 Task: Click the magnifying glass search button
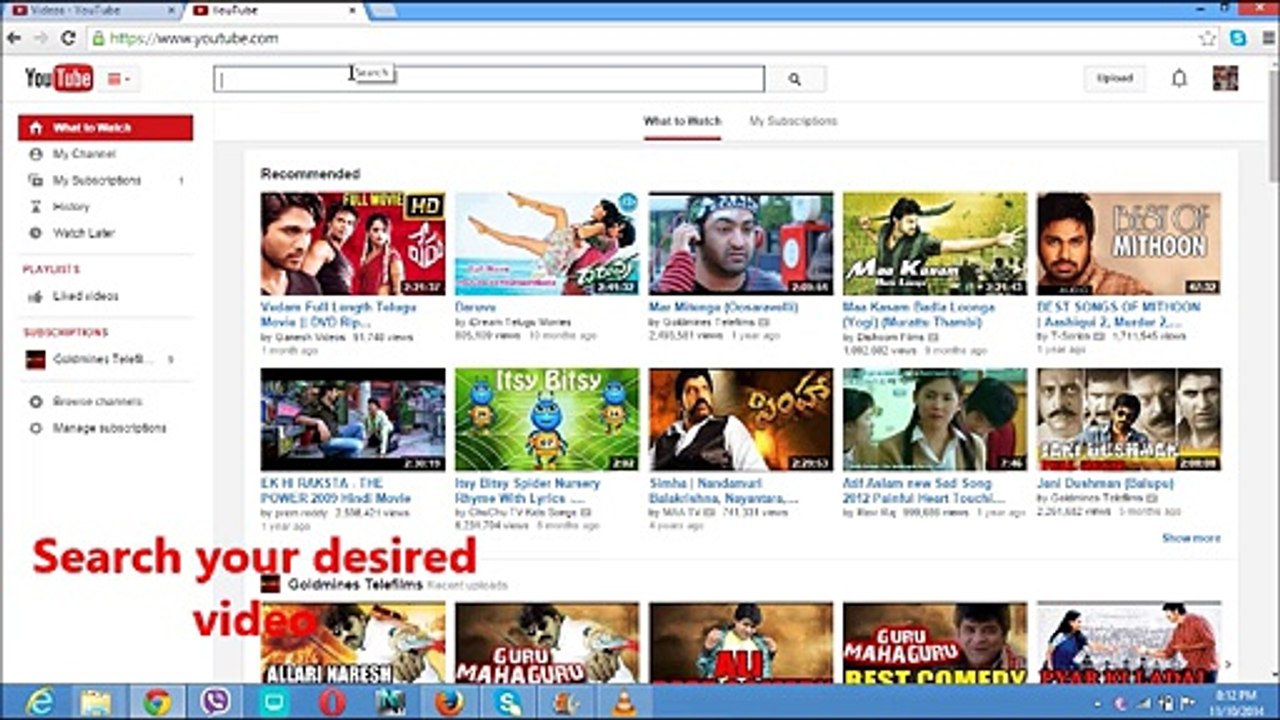(x=795, y=79)
